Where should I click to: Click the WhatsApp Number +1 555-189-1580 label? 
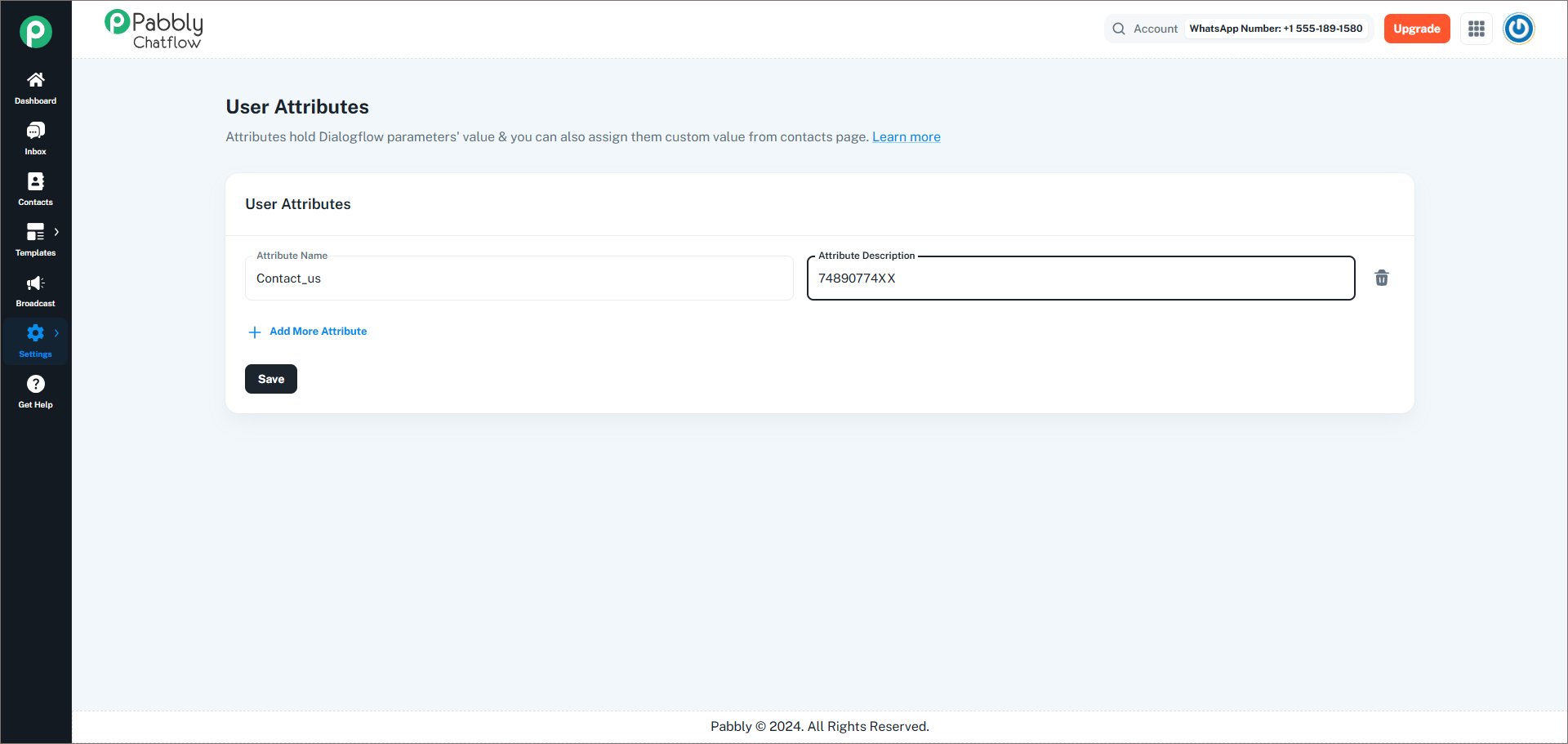coord(1276,29)
